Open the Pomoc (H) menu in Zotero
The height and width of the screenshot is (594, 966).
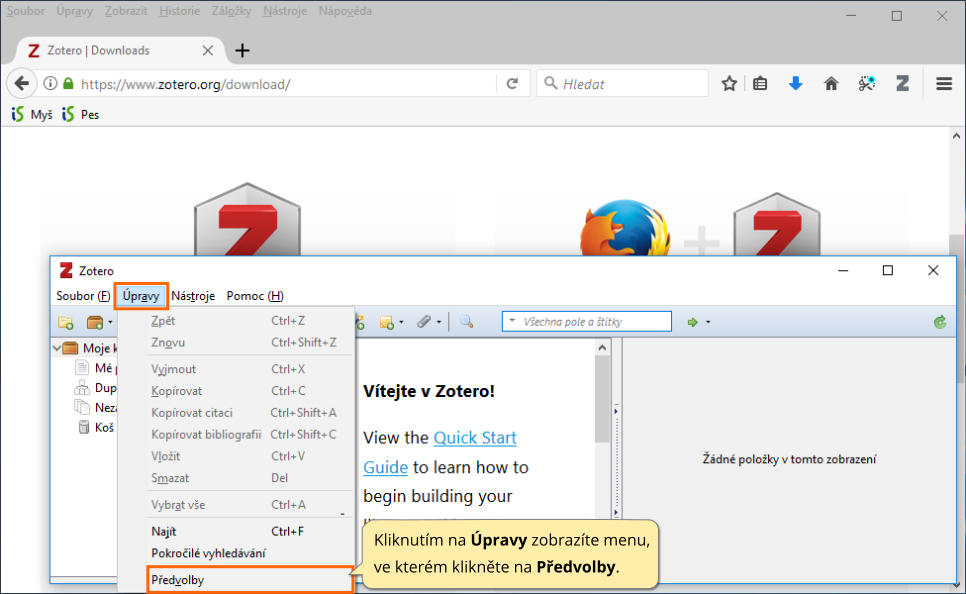(255, 296)
